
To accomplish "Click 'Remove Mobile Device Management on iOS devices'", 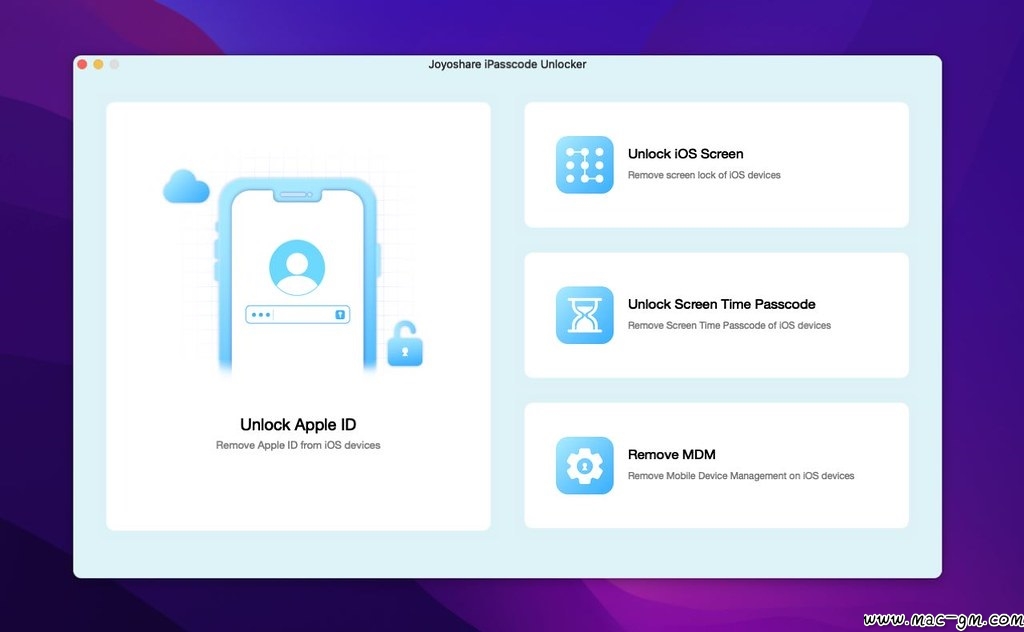I will click(x=741, y=476).
